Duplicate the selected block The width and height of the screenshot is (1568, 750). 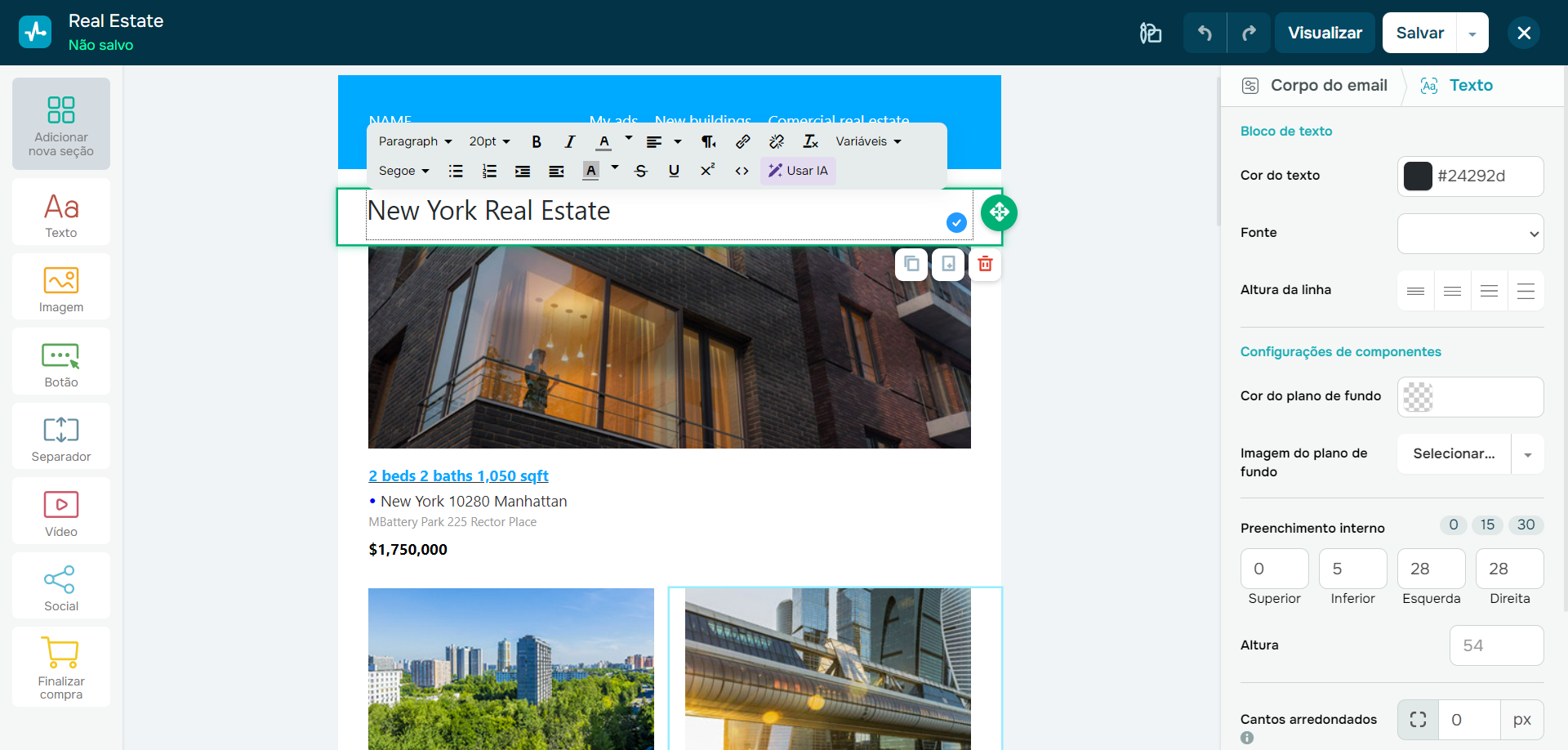pyautogui.click(x=911, y=264)
